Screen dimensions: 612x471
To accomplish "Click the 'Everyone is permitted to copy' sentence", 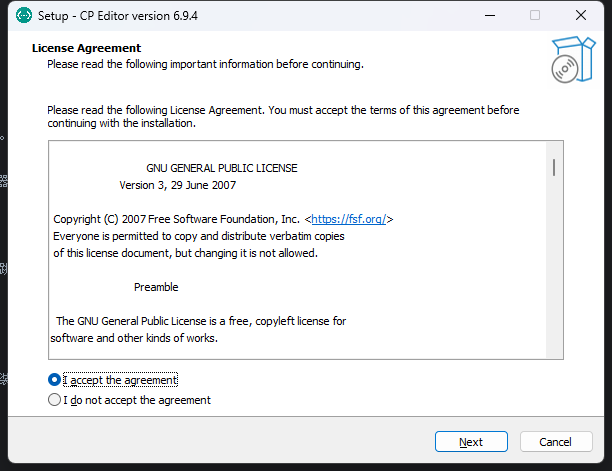I will (199, 236).
